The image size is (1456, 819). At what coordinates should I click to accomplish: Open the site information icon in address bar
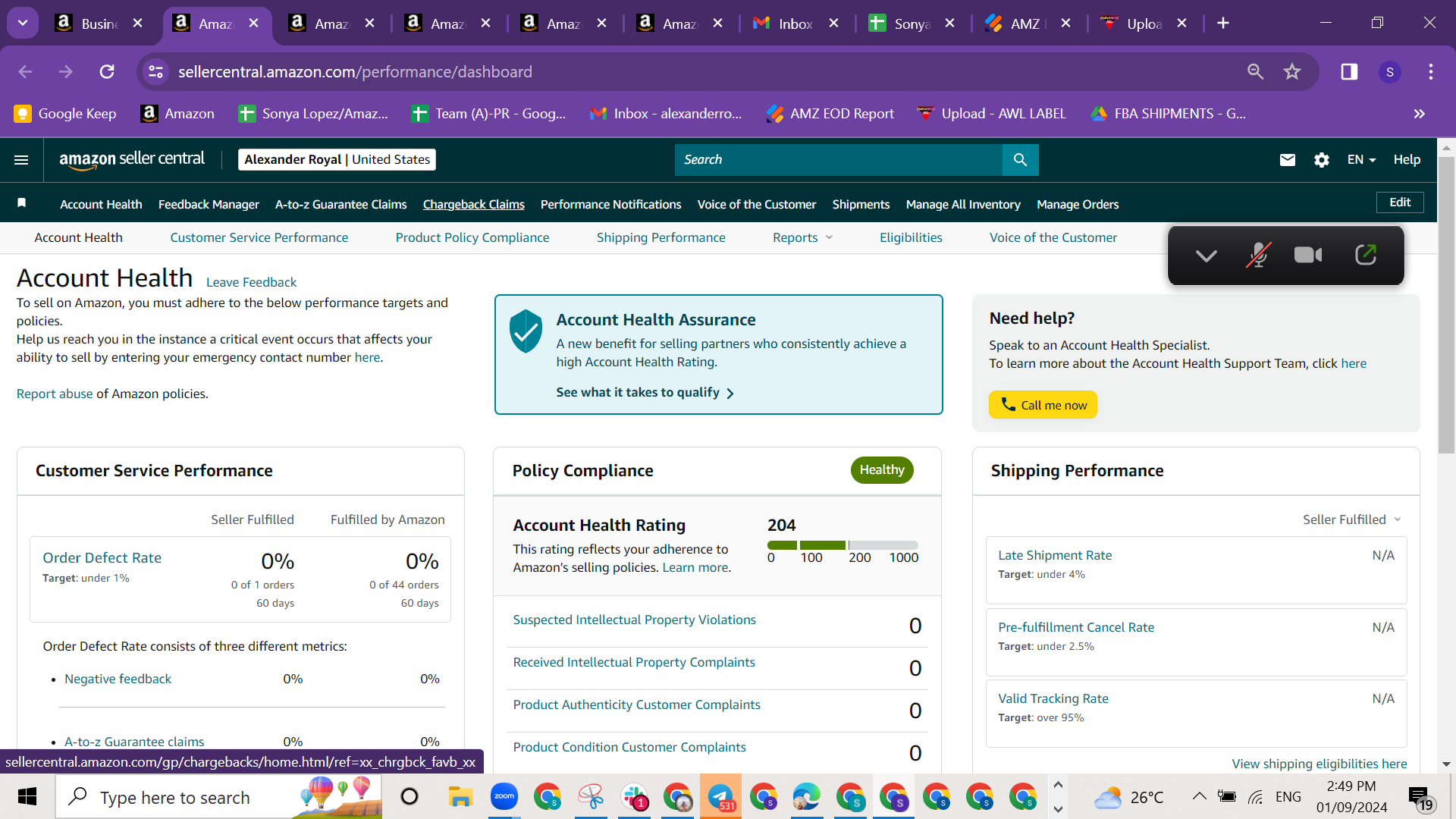155,72
